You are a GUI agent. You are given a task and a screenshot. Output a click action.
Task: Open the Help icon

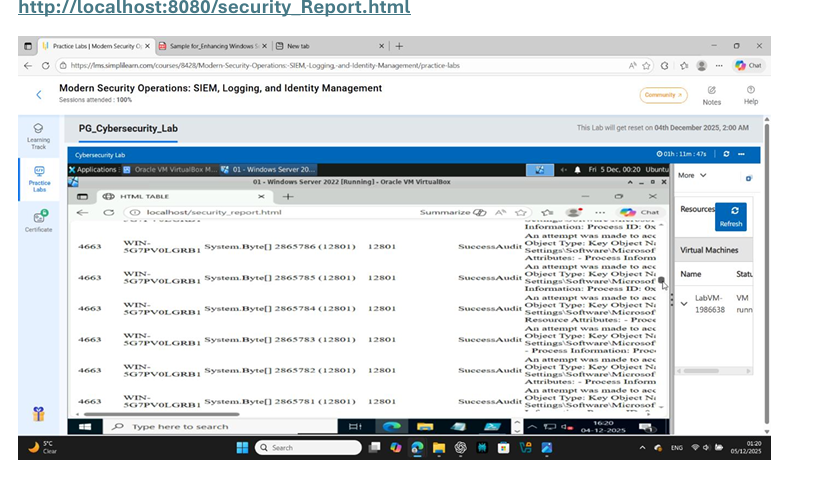751,95
